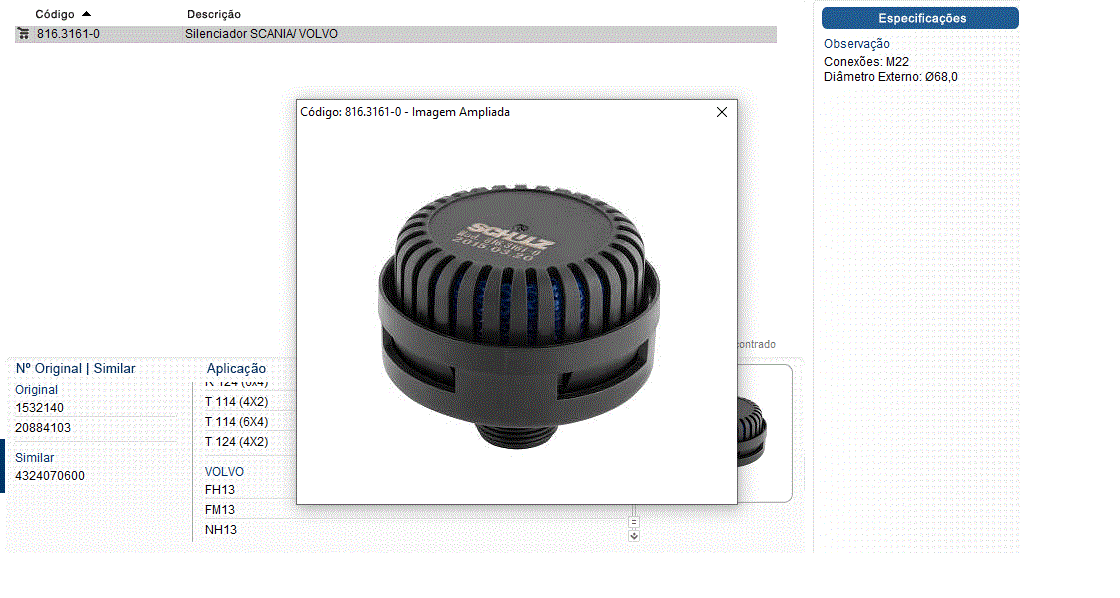Select original number 20884103
Image resolution: width=1120 pixels, height=598 pixels.
coord(43,428)
